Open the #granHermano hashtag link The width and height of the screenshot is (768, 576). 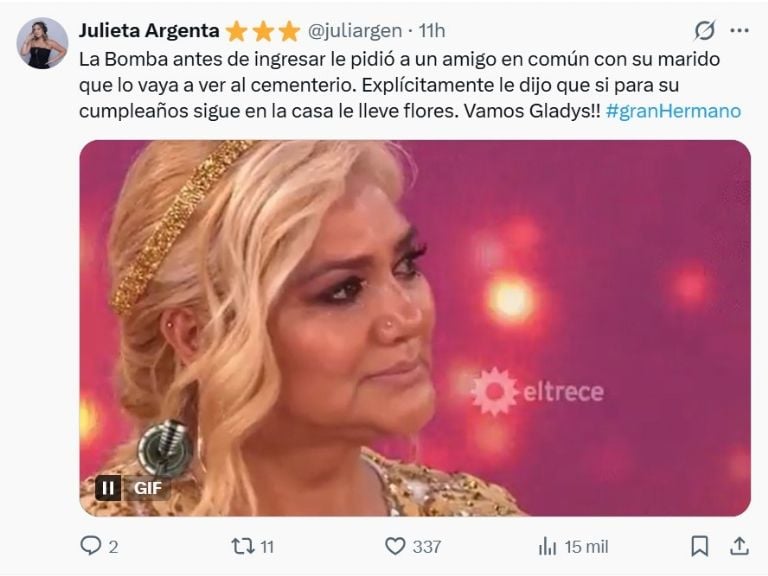[x=673, y=111]
